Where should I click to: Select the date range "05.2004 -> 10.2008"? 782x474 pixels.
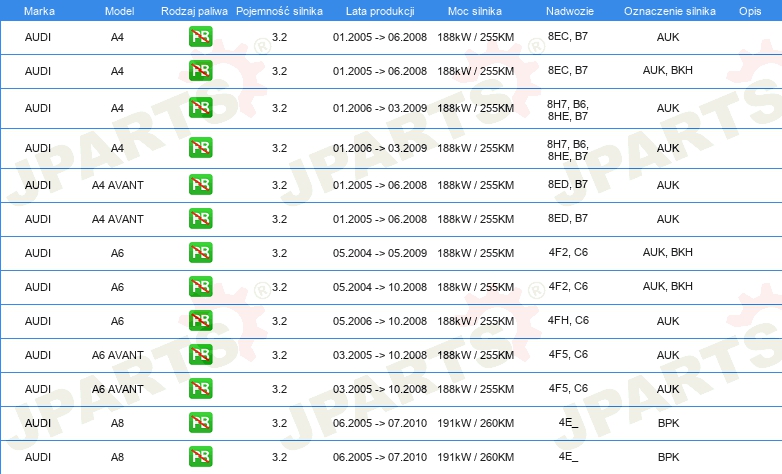pos(380,287)
